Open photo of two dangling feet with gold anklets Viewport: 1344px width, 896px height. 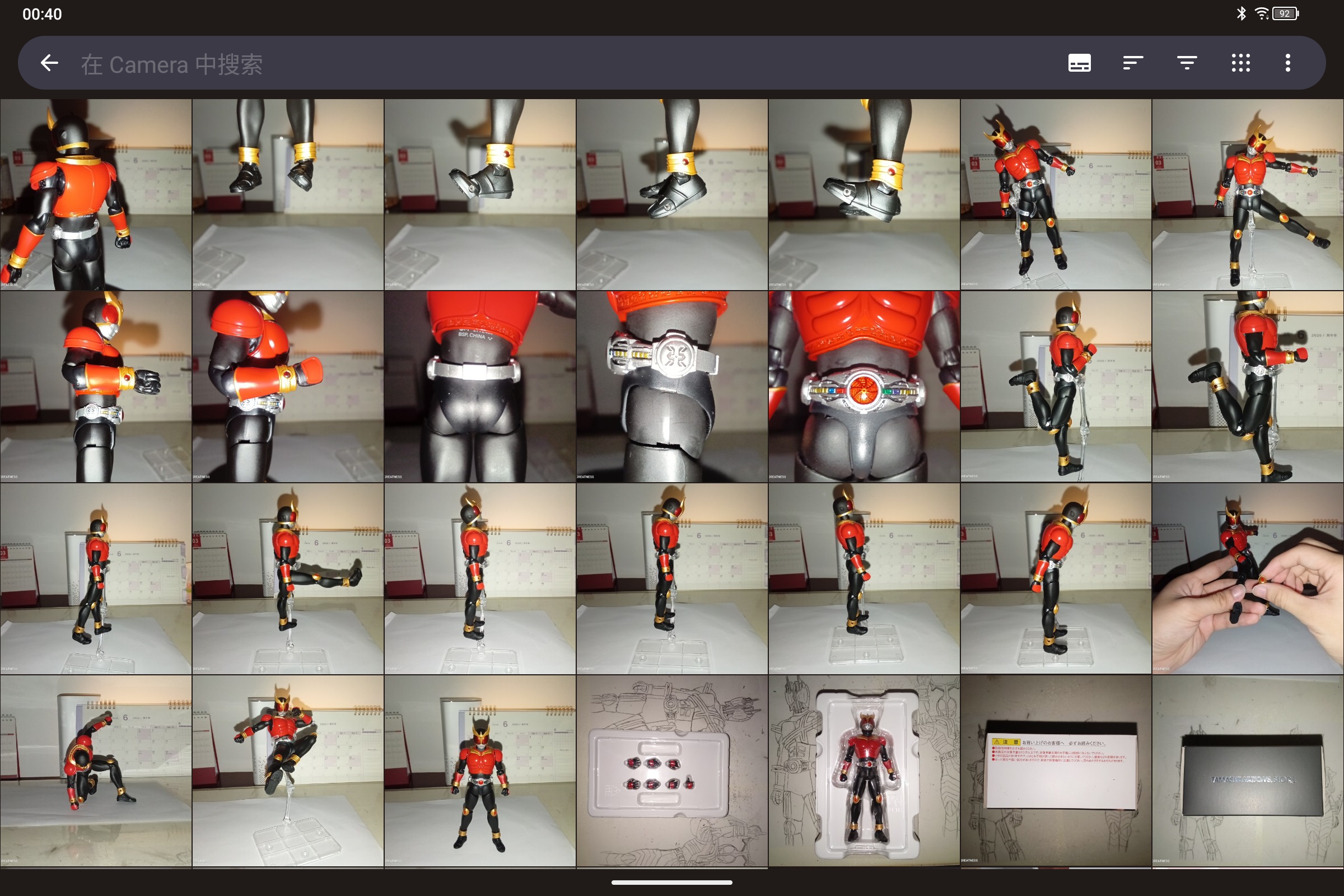[x=288, y=195]
